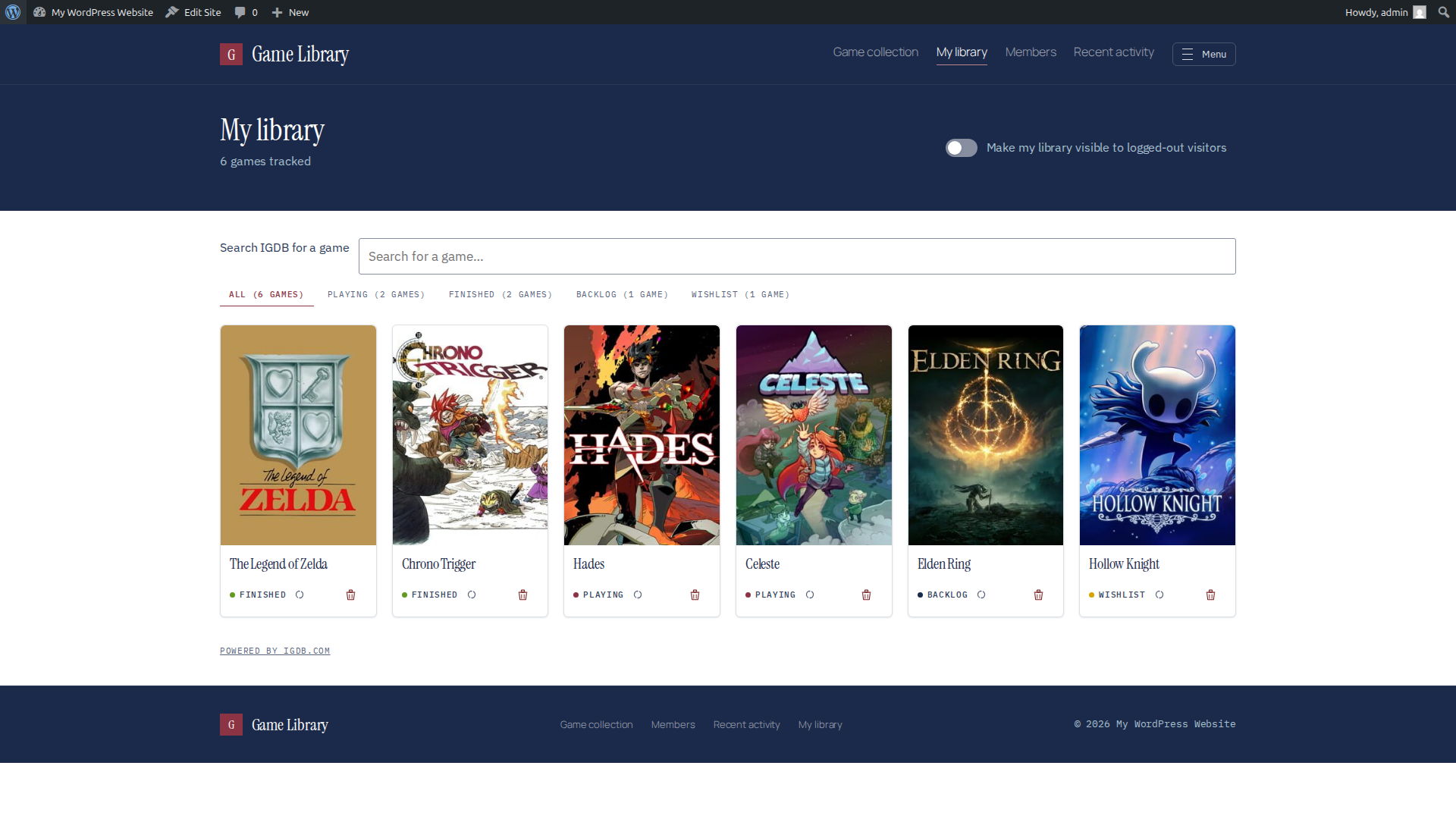The image size is (1456, 819).
Task: Delete The Legend of Zelda with trash icon
Action: pyautogui.click(x=350, y=595)
